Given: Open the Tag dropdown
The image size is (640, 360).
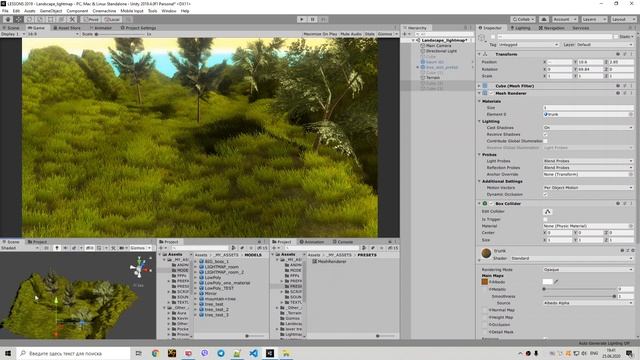Looking at the screenshot, I should [529, 44].
